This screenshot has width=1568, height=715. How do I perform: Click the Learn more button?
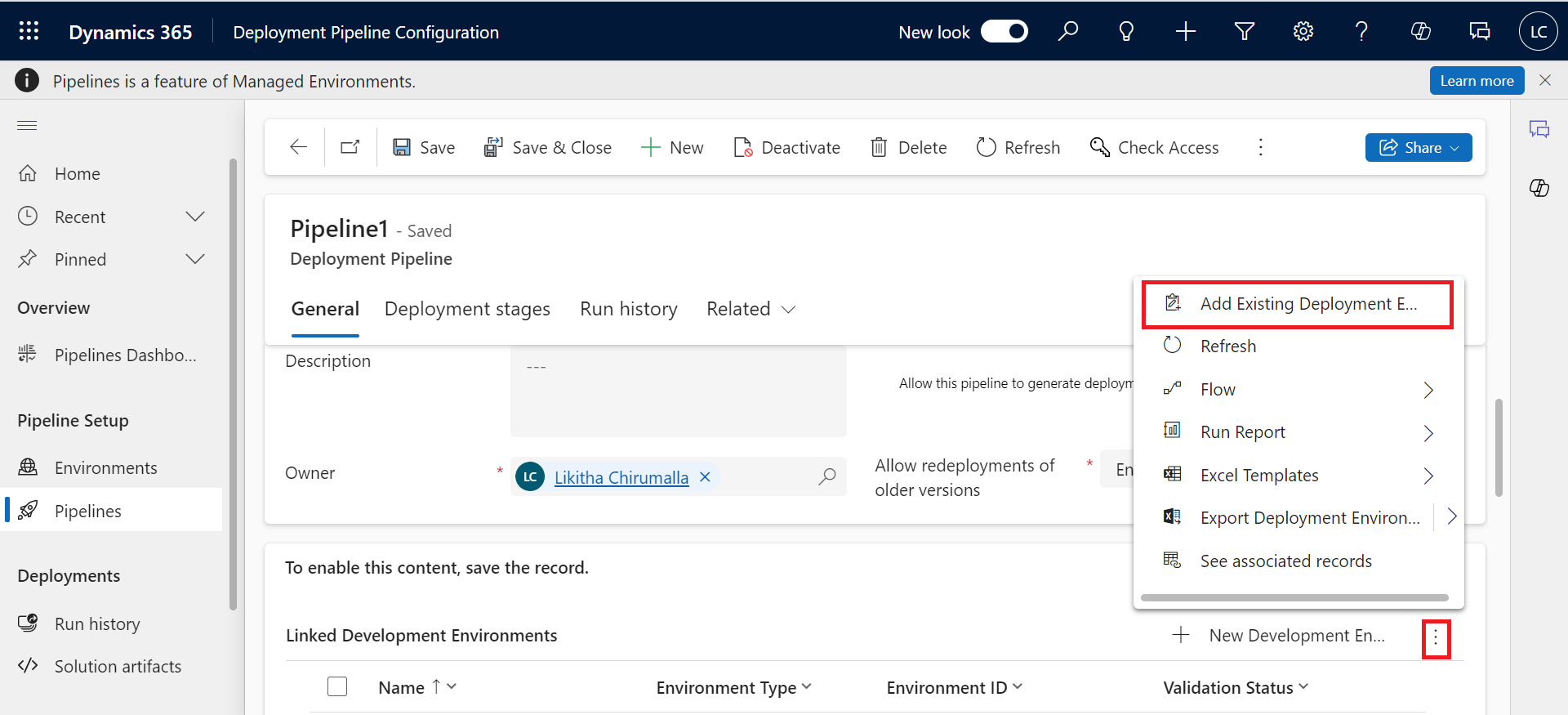tap(1476, 81)
